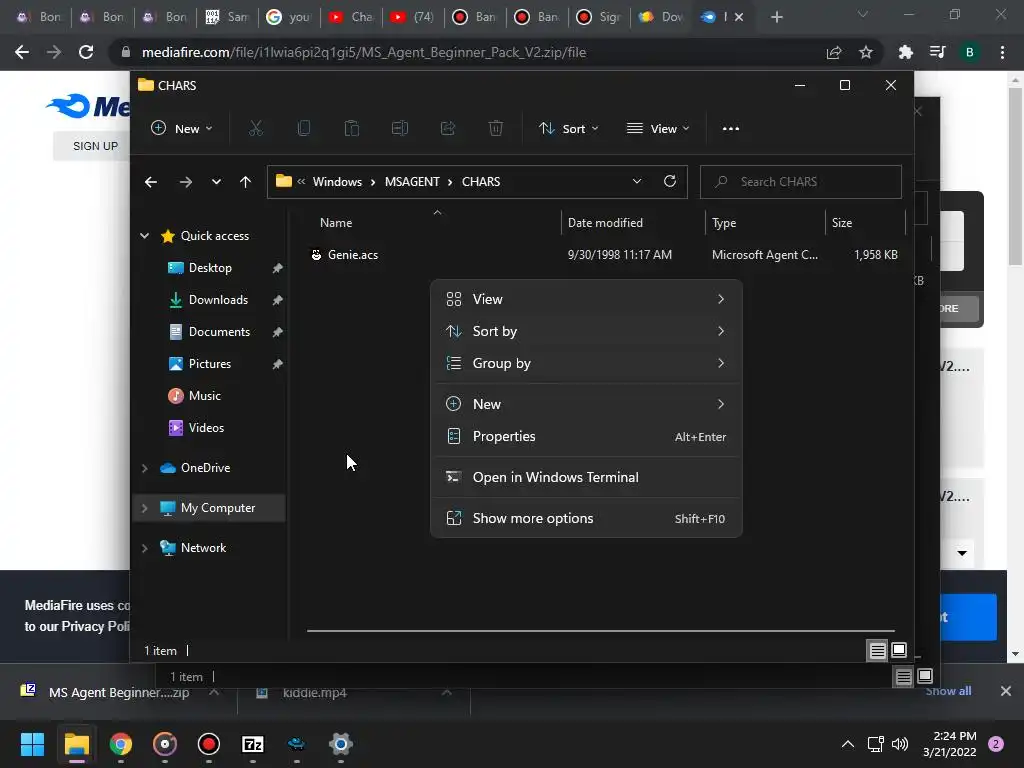Click the Chrome share page icon

point(834,52)
